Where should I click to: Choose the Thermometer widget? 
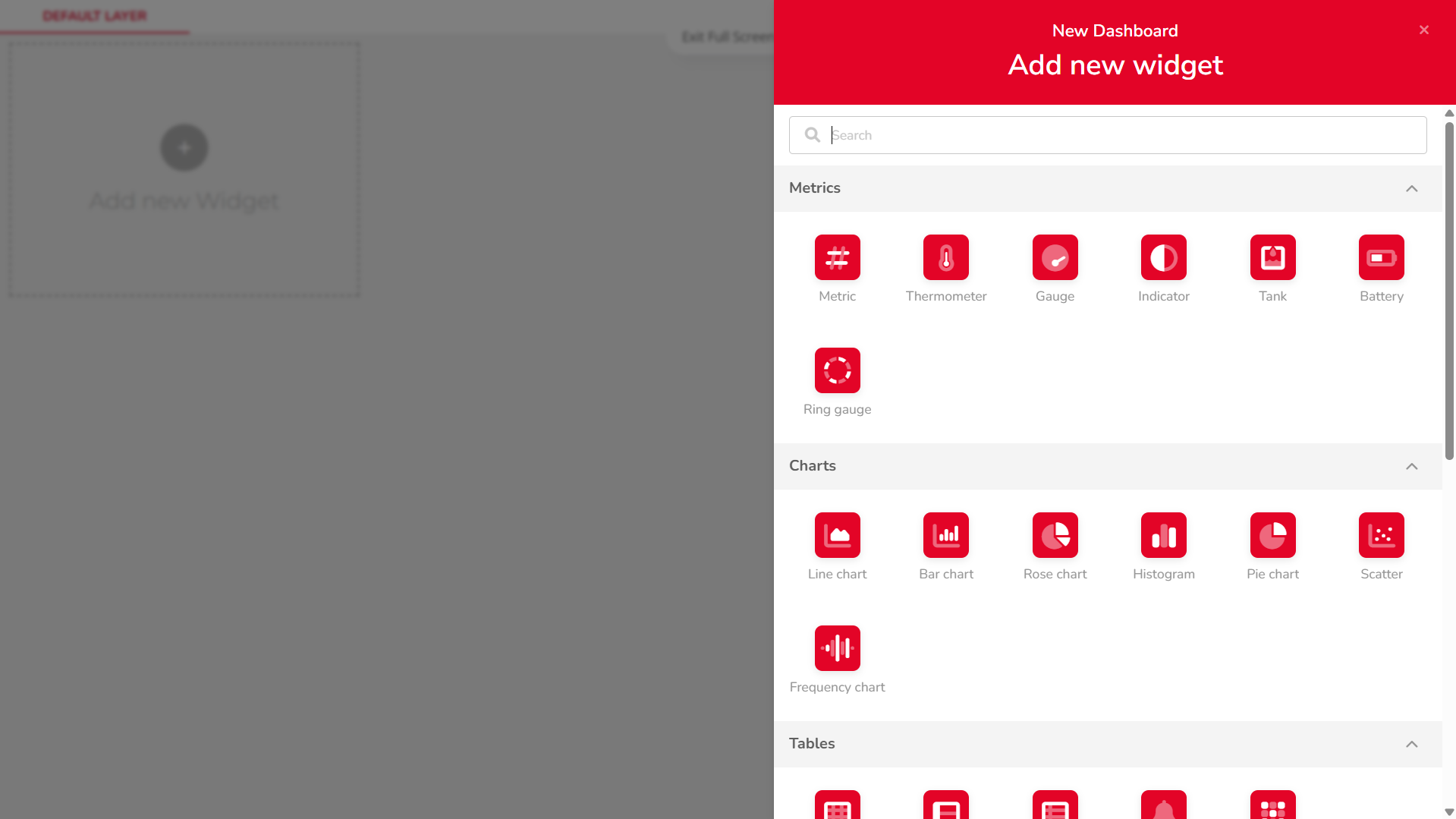945,257
